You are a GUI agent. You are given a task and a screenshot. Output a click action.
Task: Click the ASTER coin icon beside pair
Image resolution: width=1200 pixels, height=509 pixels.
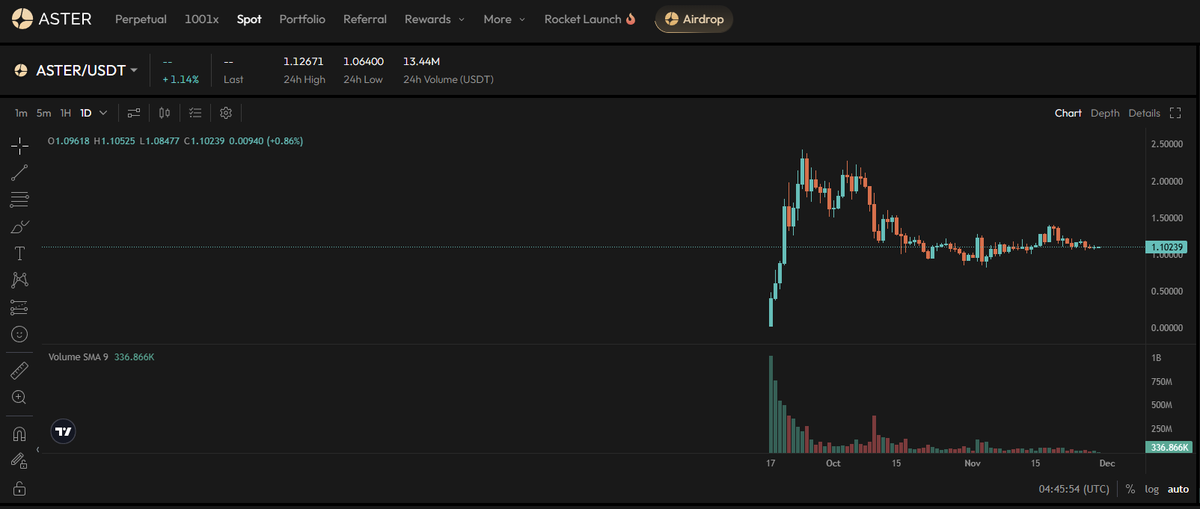pos(20,71)
